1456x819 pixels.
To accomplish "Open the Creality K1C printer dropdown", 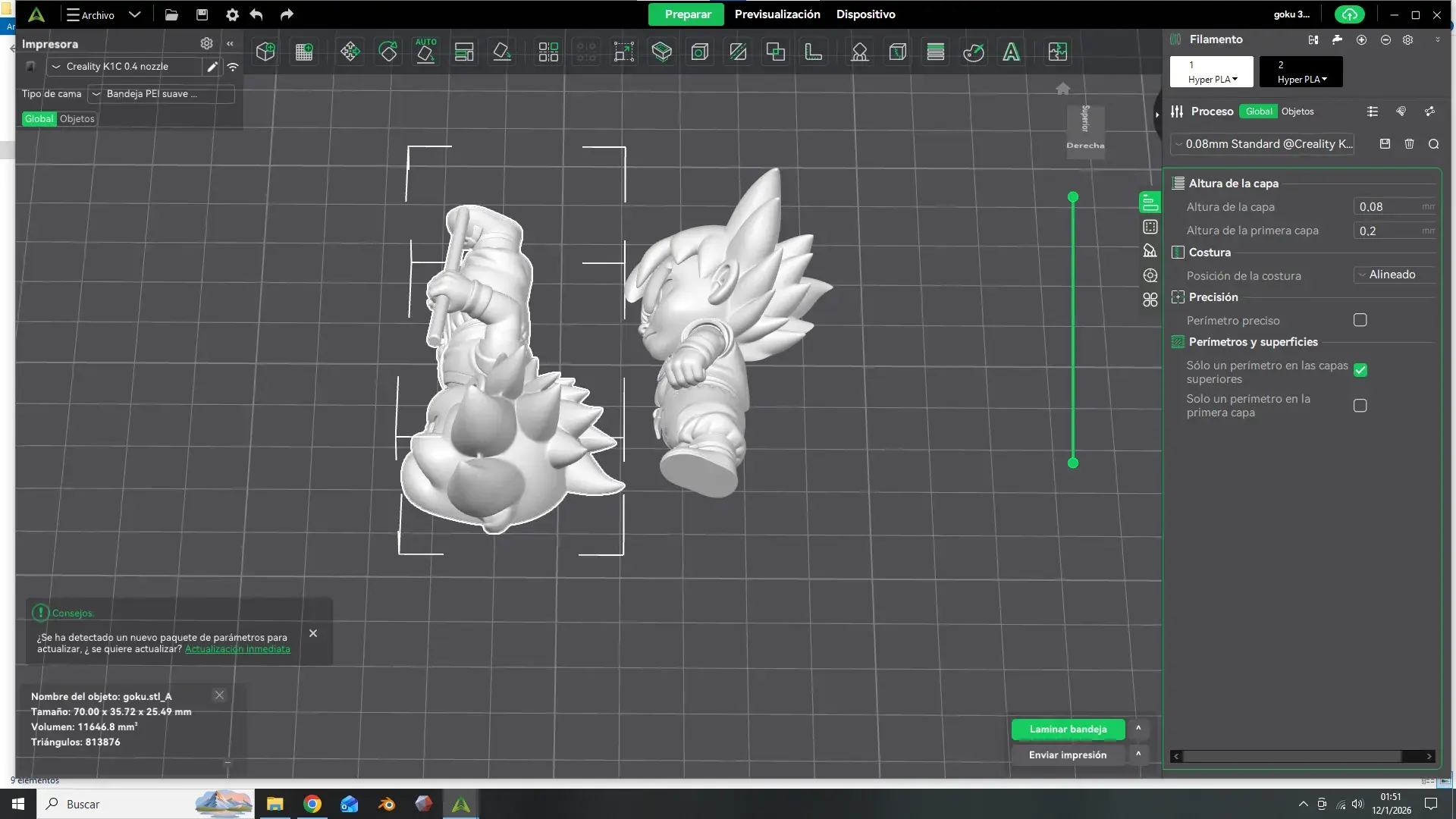I will (125, 67).
